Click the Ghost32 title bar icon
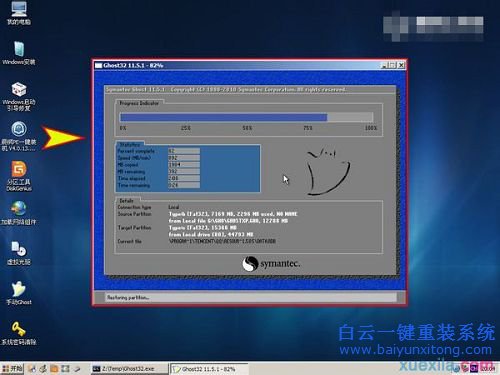 tap(98, 65)
